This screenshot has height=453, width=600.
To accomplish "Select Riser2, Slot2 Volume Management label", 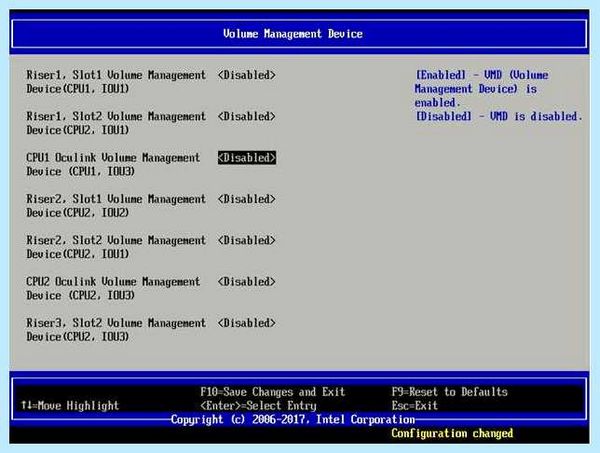I will tap(116, 247).
